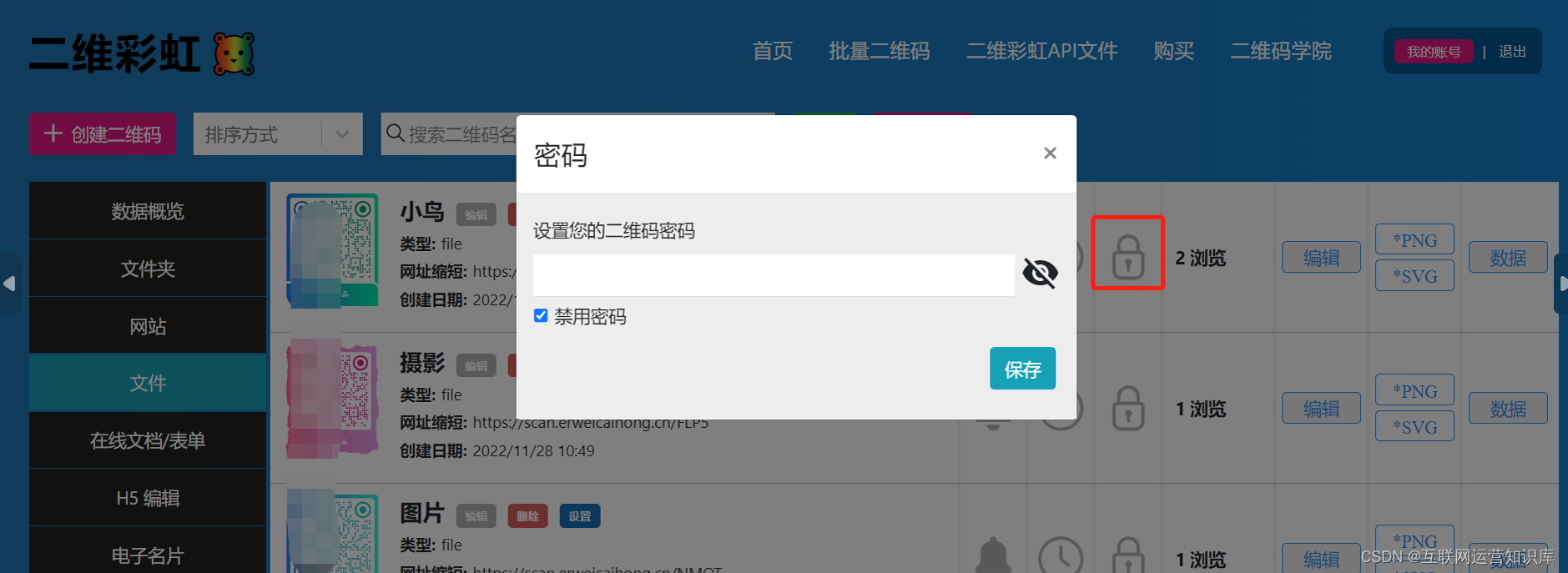Download *SVG for 小鸟 row

click(1414, 276)
